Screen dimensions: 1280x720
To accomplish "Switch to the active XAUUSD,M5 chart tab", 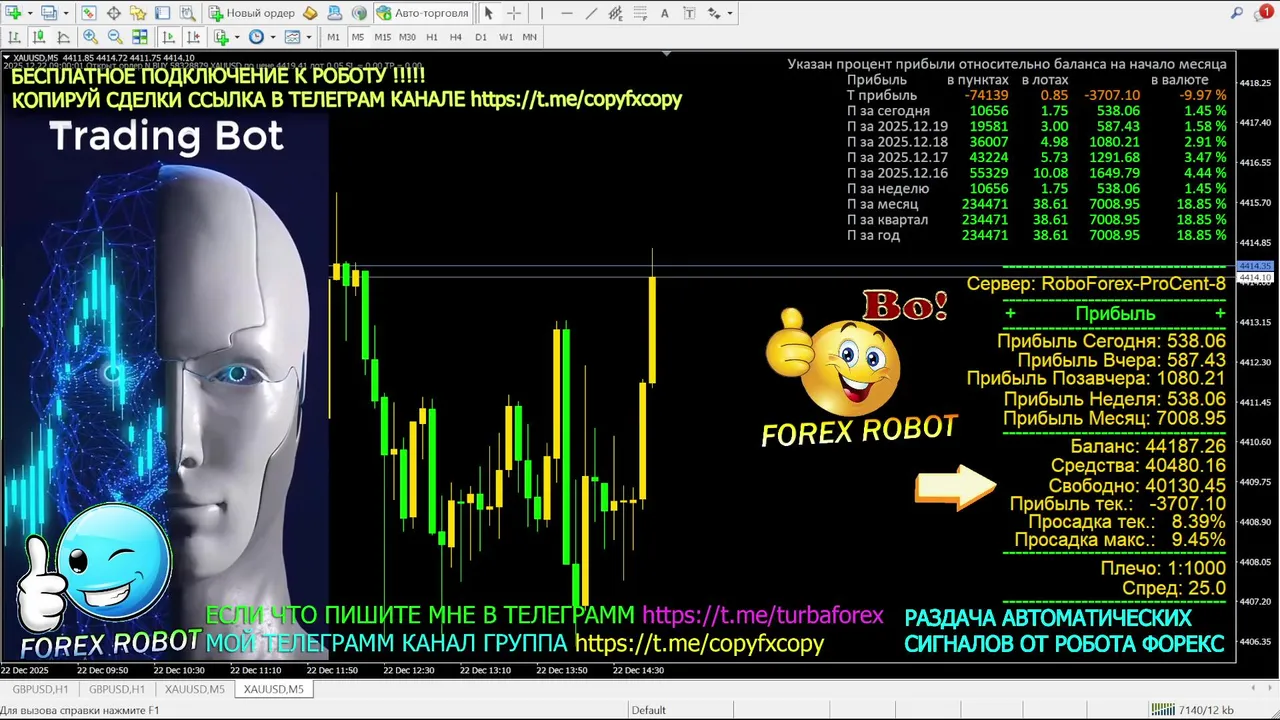I will (273, 689).
